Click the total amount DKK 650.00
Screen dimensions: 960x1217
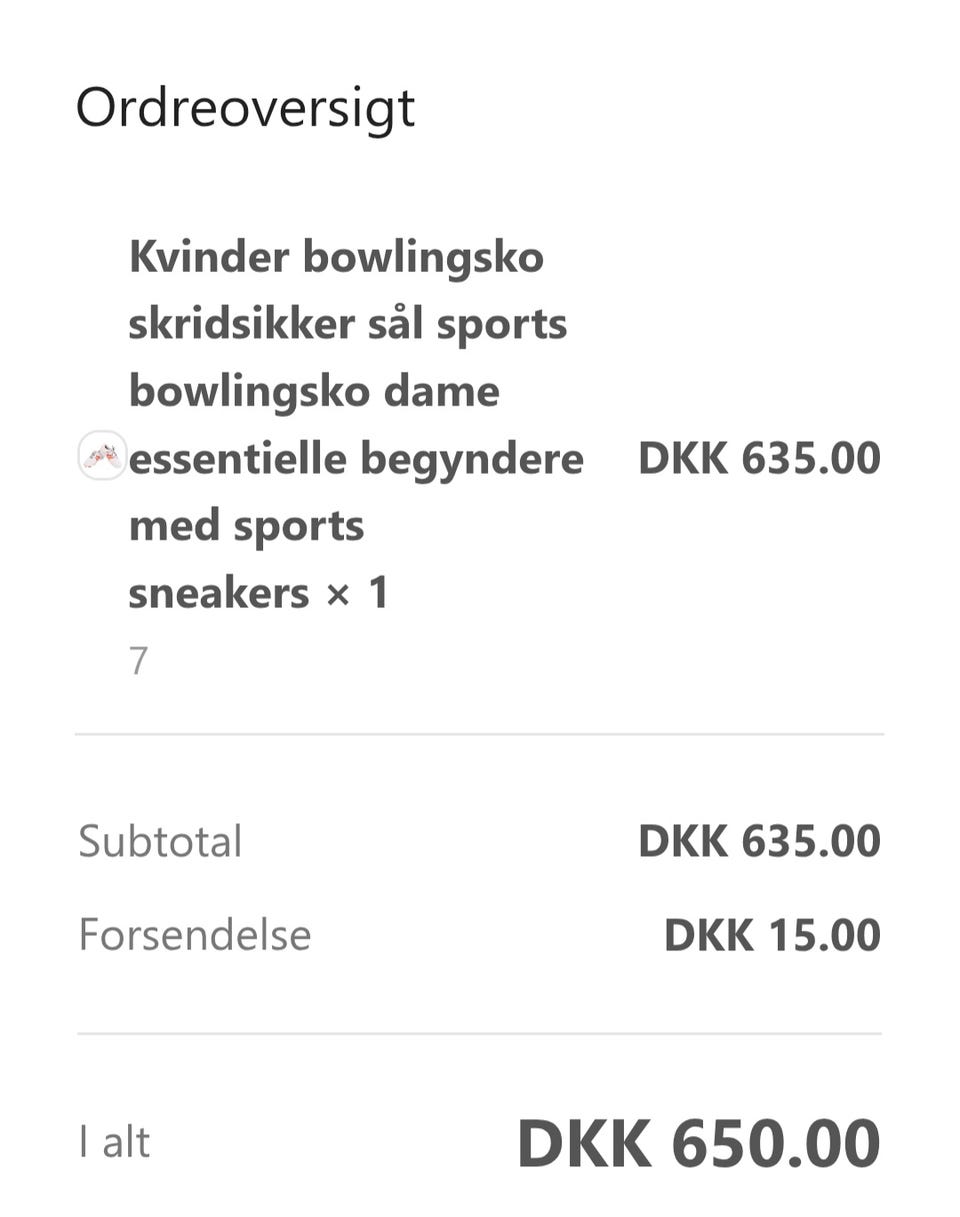(698, 1143)
